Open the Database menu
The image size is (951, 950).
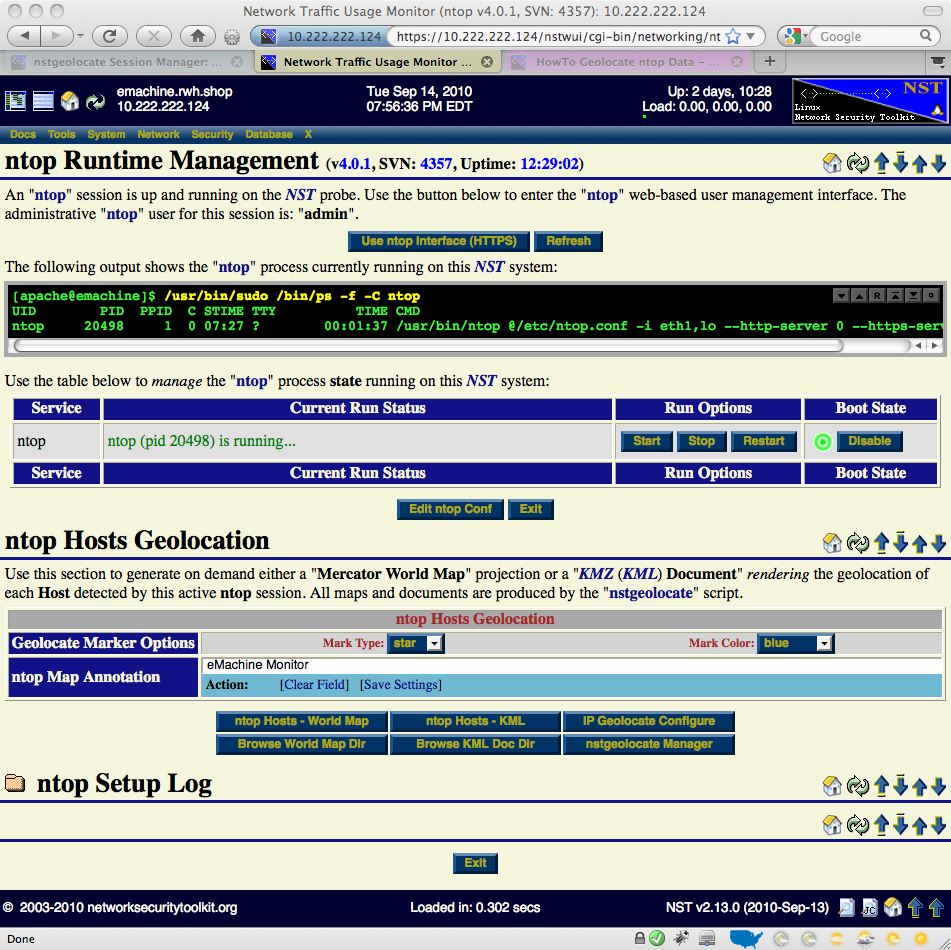[269, 135]
